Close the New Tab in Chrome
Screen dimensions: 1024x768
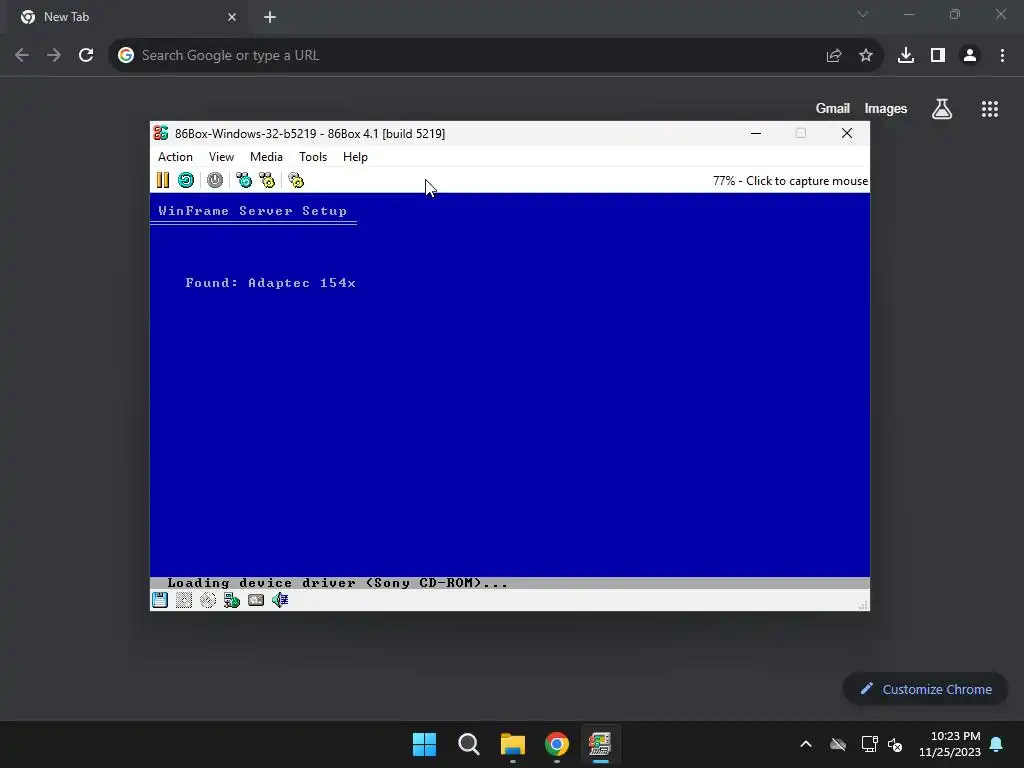tap(232, 17)
